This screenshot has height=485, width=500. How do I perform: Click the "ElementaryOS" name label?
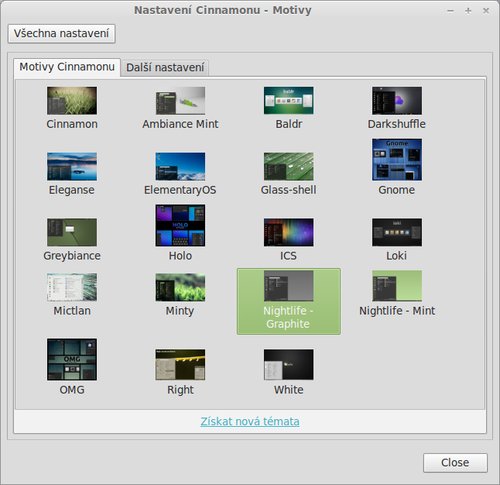coord(180,190)
